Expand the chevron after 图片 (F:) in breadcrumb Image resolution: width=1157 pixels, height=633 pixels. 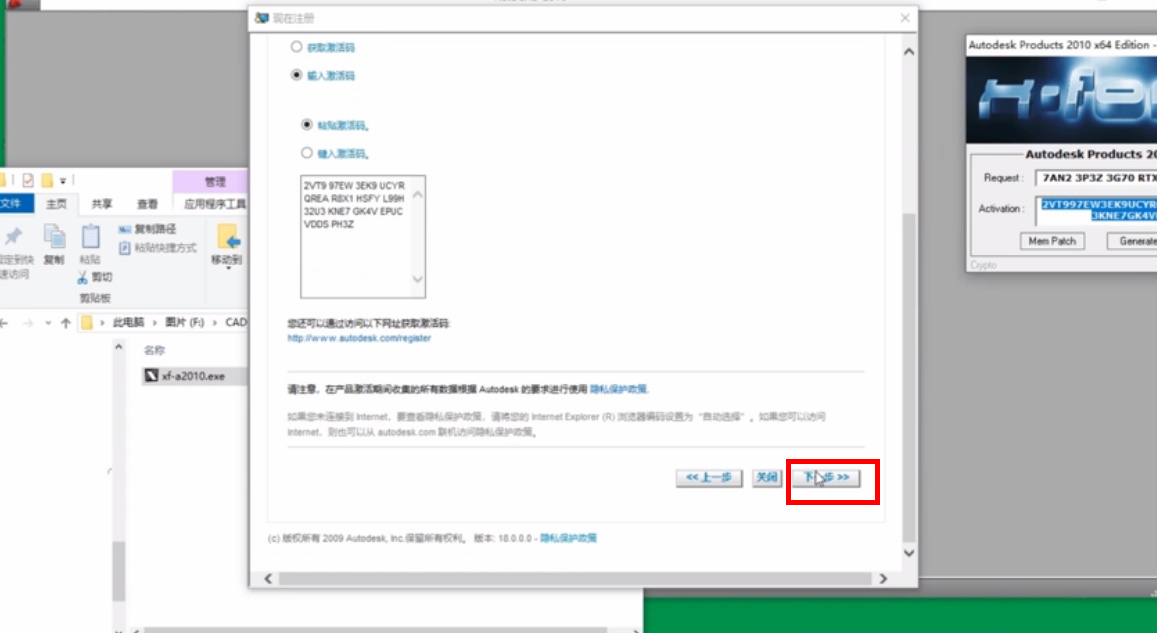215,322
